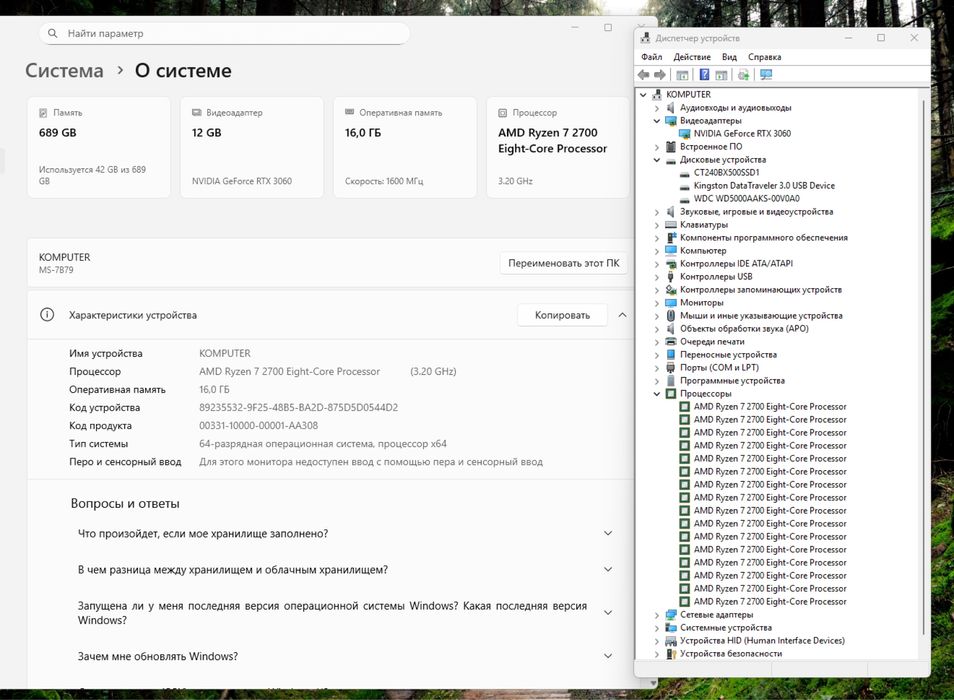Click the Встроенное ПО category icon
The height and width of the screenshot is (700, 954).
coord(670,147)
